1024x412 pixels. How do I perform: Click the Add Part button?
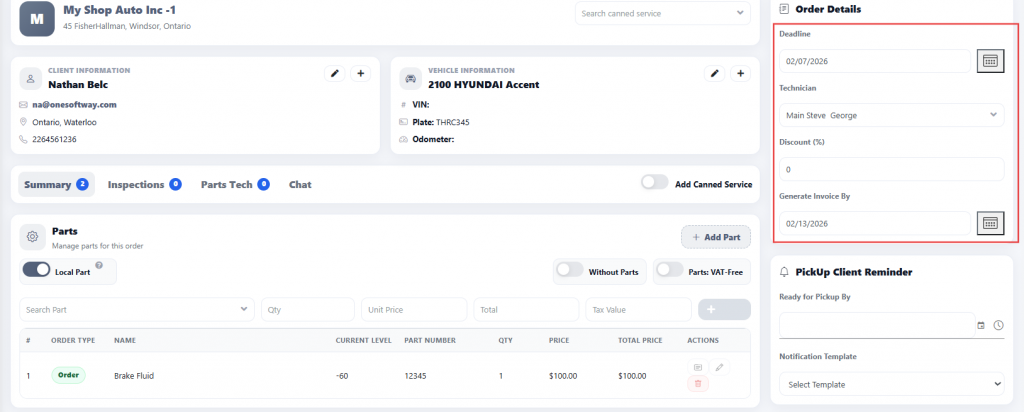pos(715,237)
